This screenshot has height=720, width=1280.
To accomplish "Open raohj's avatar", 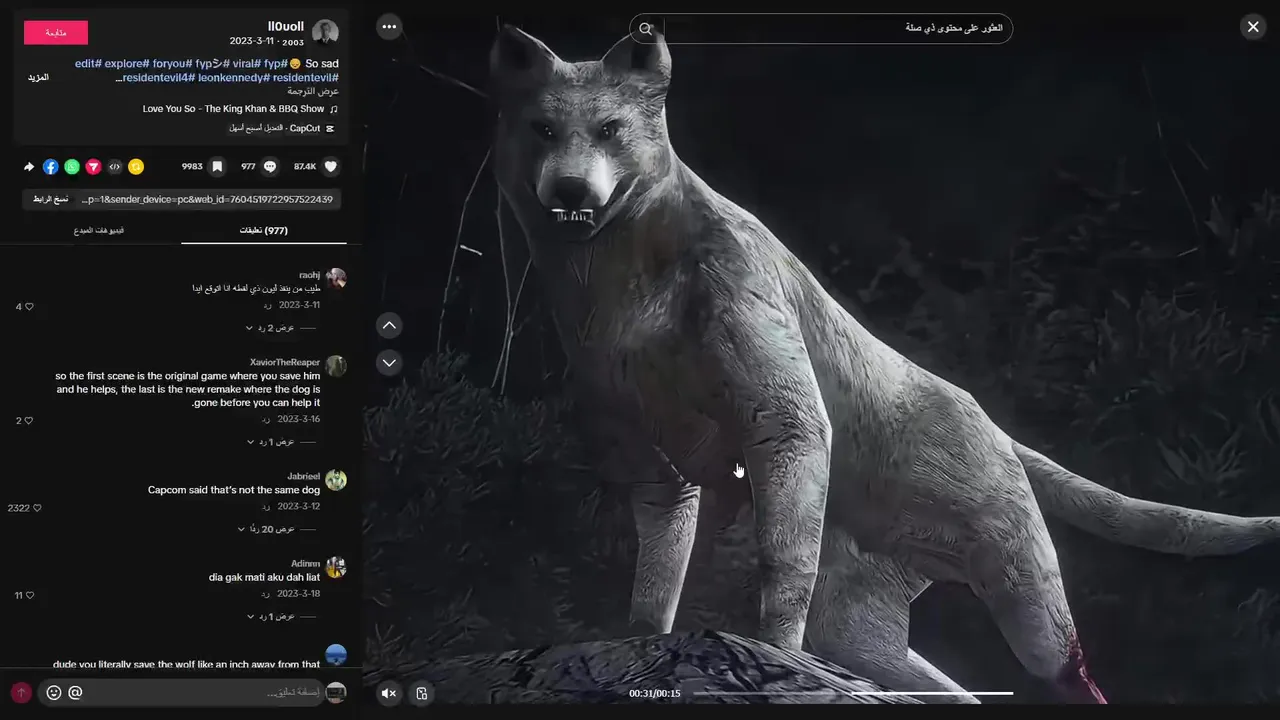I will 336,278.
